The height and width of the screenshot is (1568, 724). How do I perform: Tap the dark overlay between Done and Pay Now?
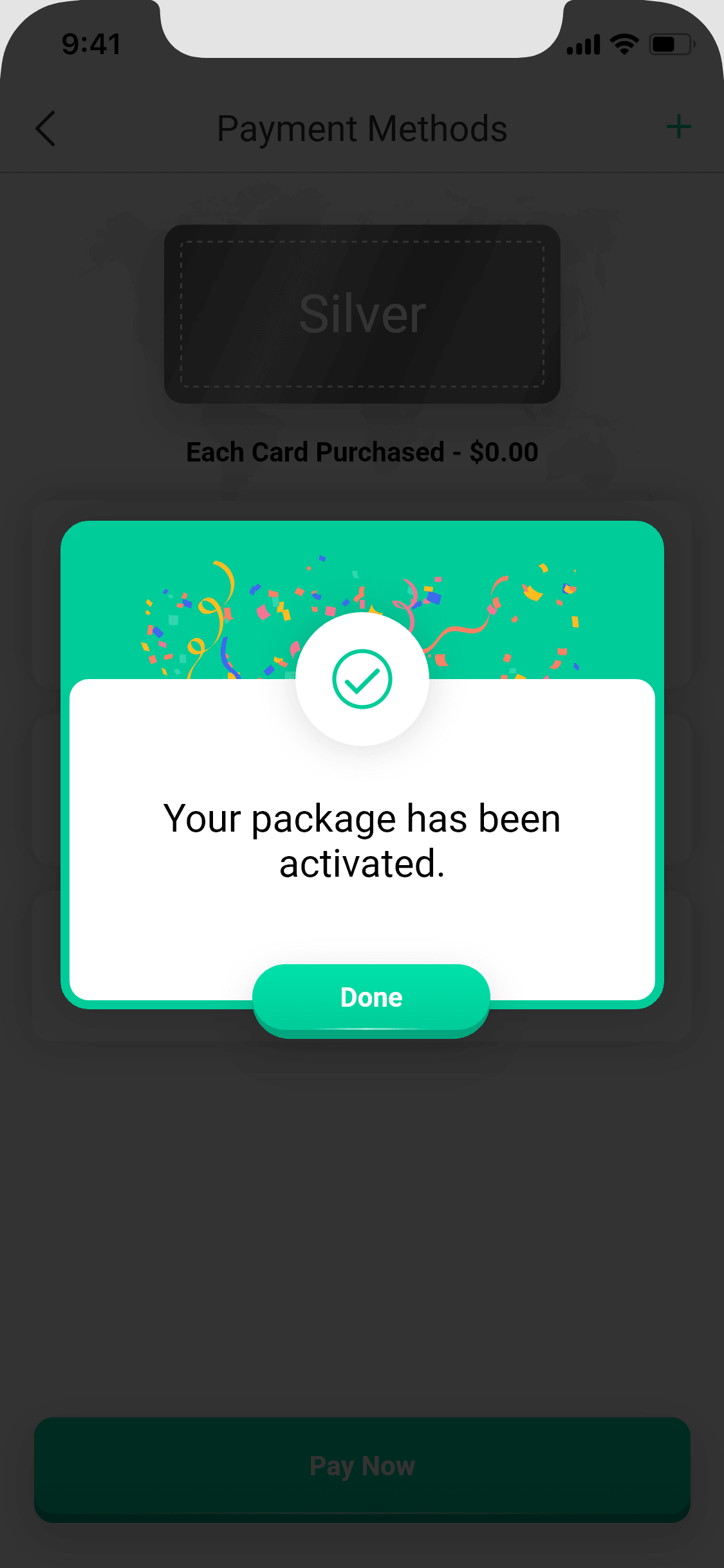tap(362, 1223)
